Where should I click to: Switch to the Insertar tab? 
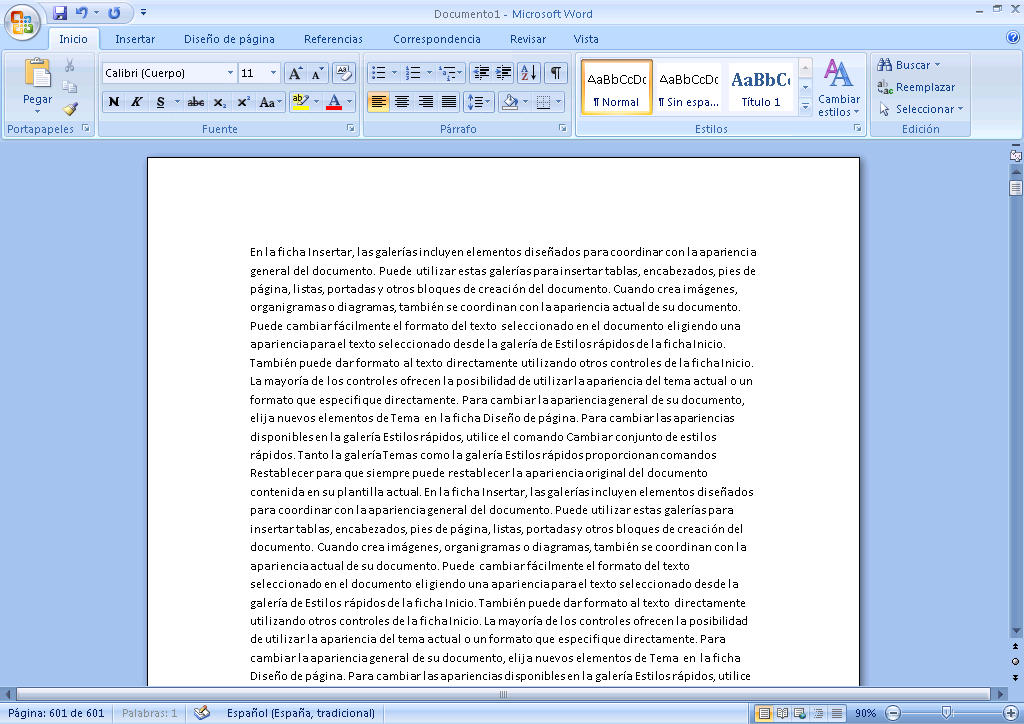click(135, 39)
